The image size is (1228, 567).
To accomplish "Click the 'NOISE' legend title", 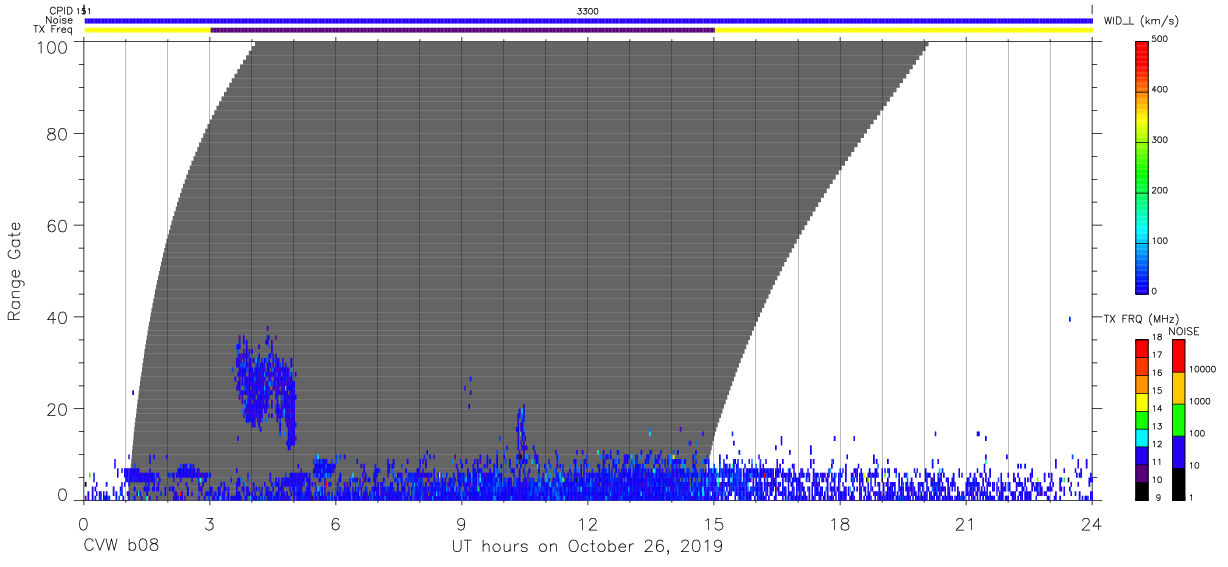I will [x=1183, y=331].
